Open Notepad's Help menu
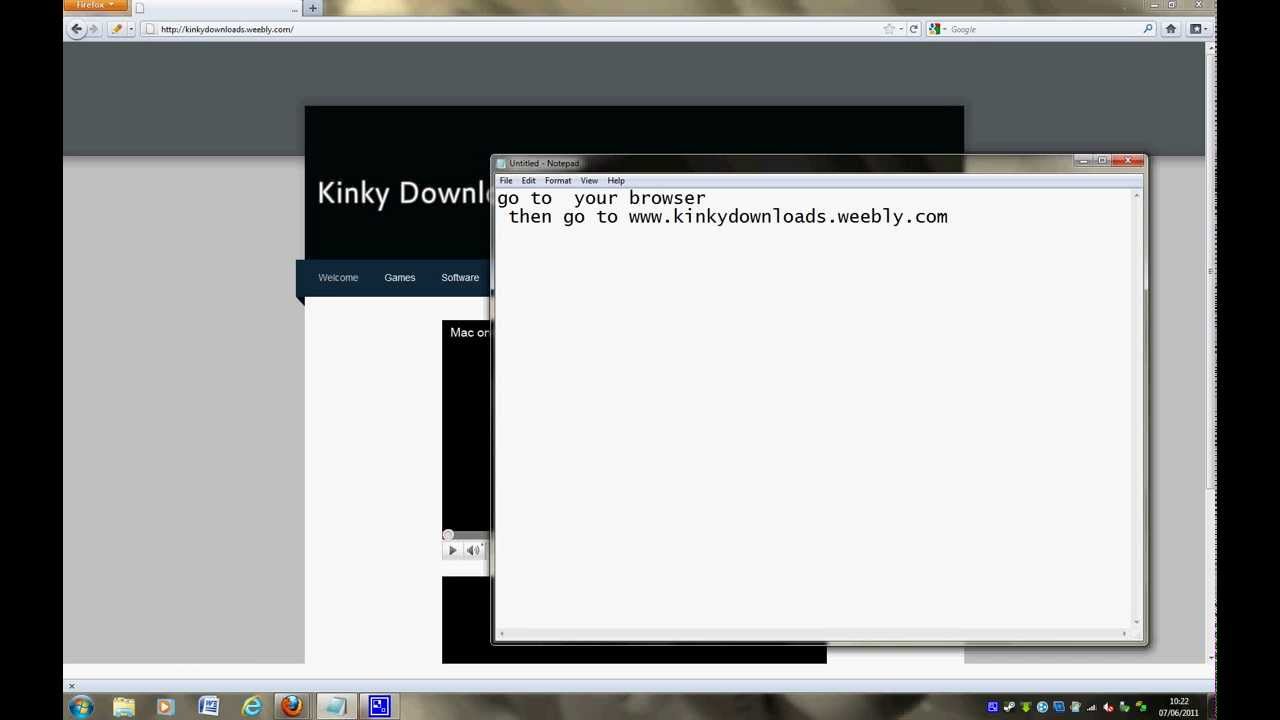 [616, 181]
